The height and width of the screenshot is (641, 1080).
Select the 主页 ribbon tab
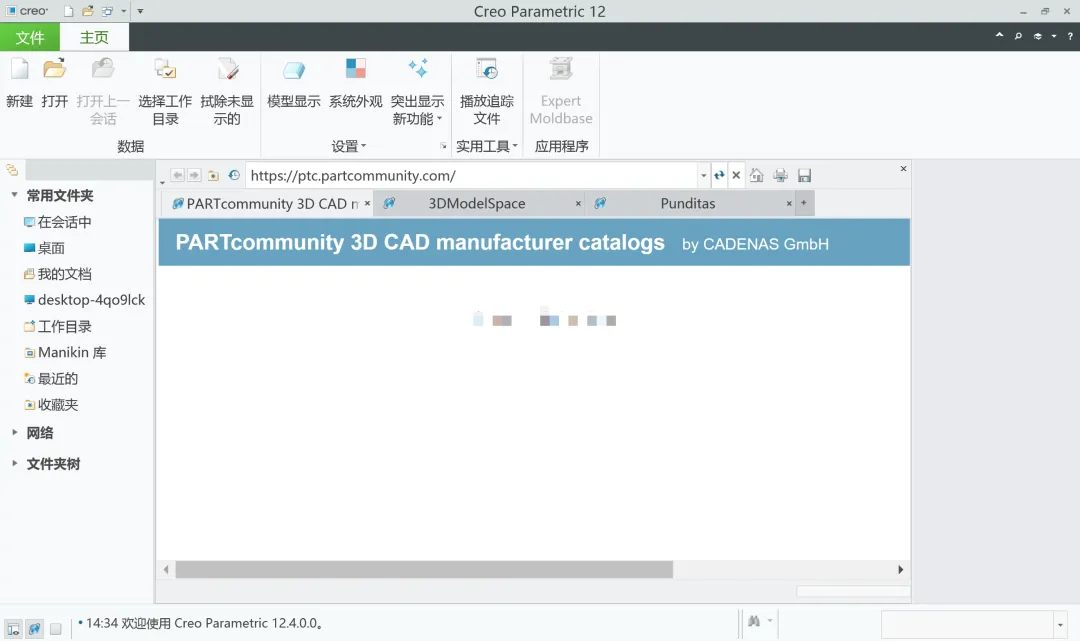click(x=94, y=37)
